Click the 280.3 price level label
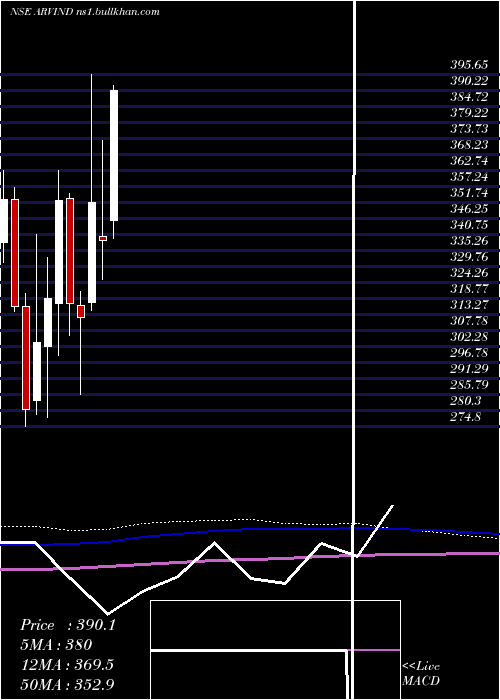This screenshot has width=500, height=700. pyautogui.click(x=465, y=401)
